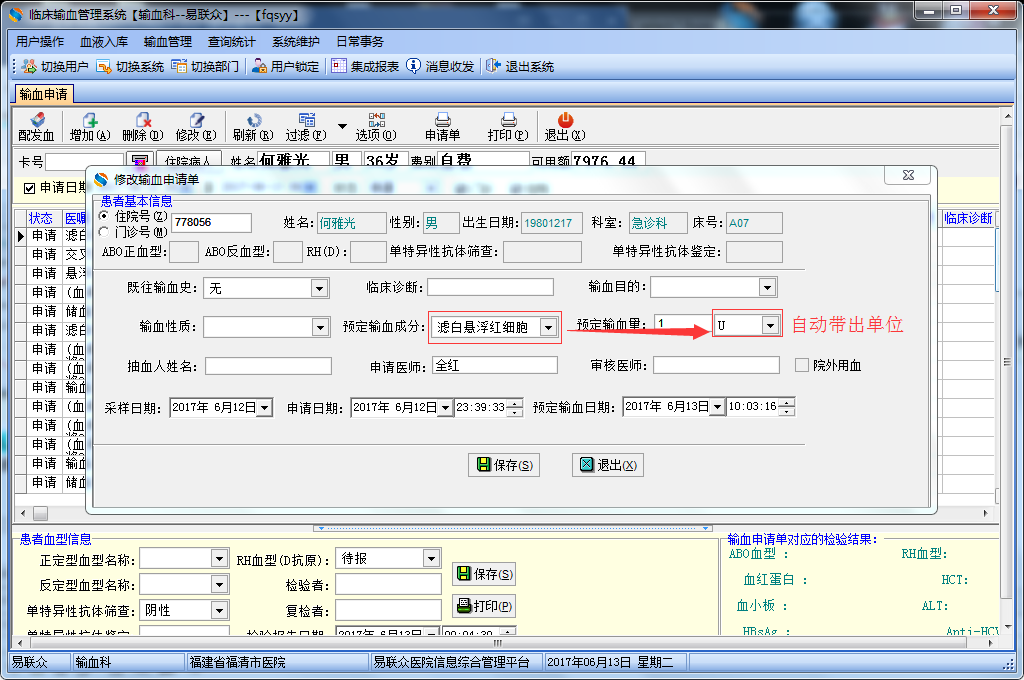The image size is (1024, 680).
Task: Open the 预定输血日期 date picker dropdown
Action: click(717, 407)
